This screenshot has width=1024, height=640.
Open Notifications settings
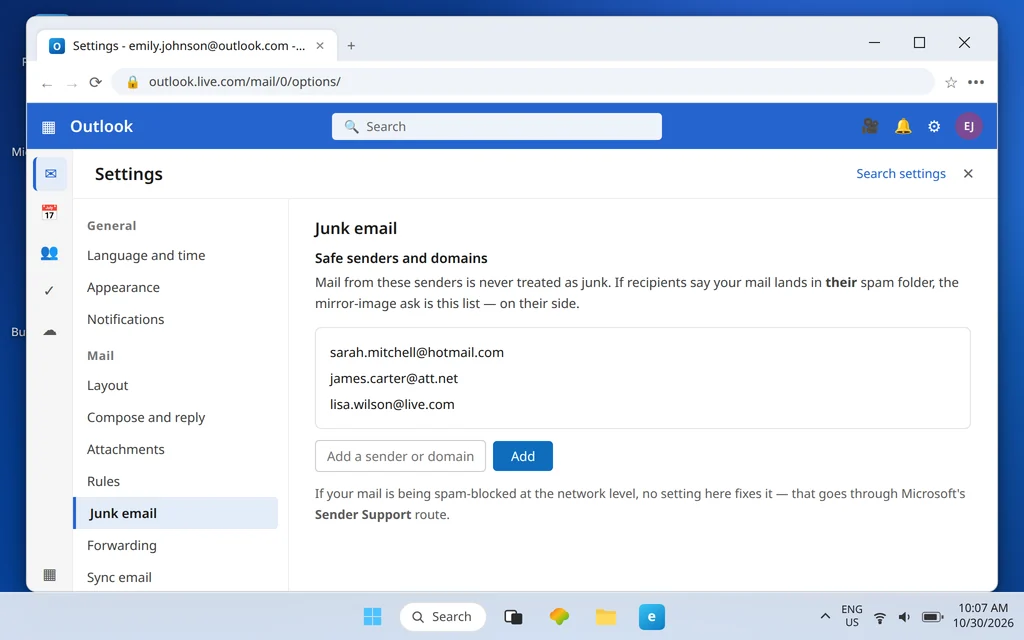125,319
